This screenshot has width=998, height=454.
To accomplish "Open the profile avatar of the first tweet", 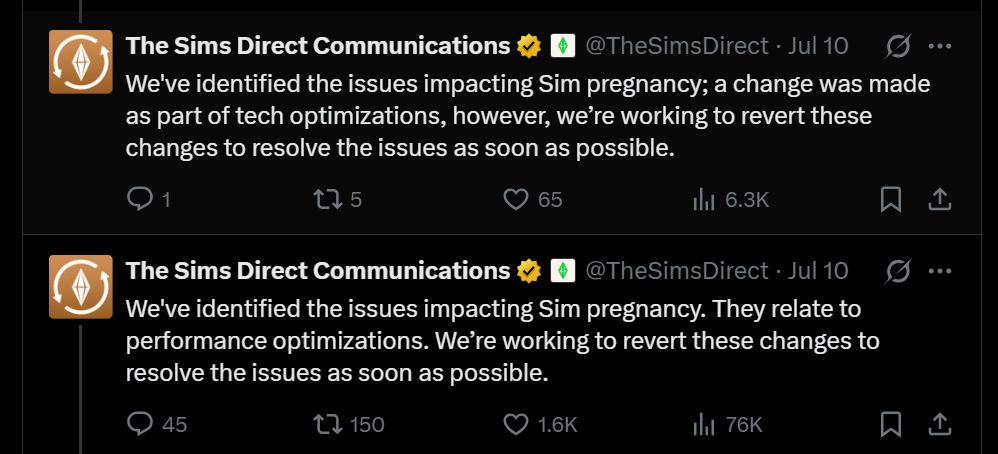I will [x=81, y=62].
